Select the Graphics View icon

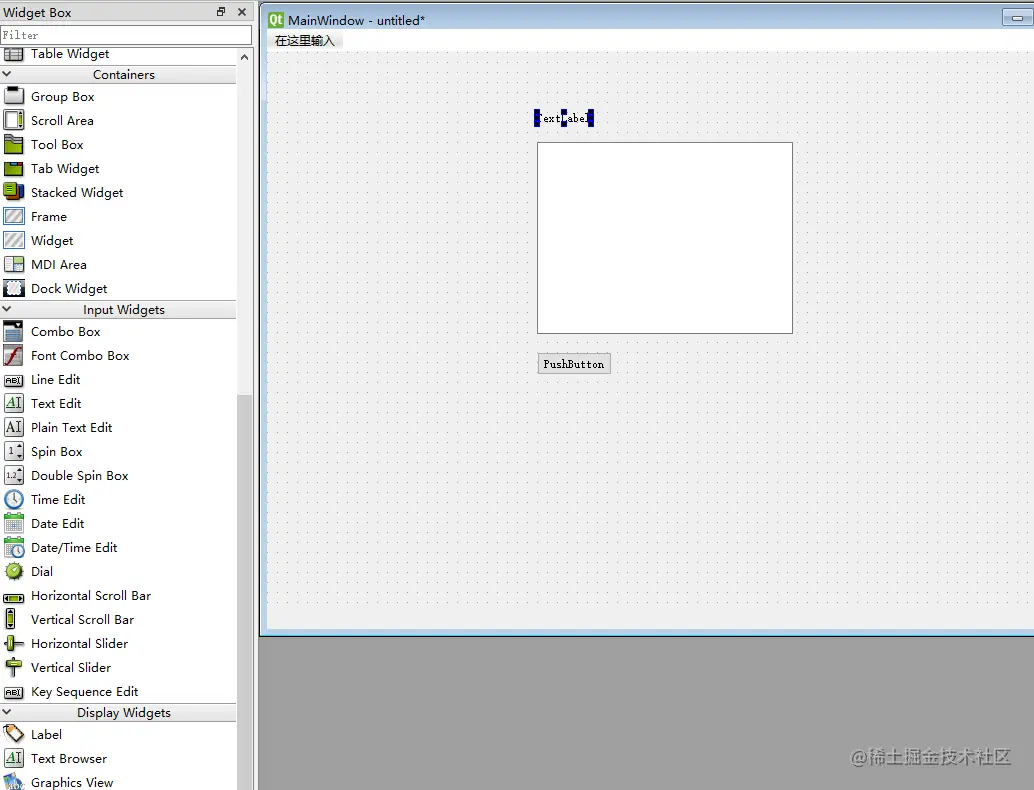pyautogui.click(x=14, y=782)
